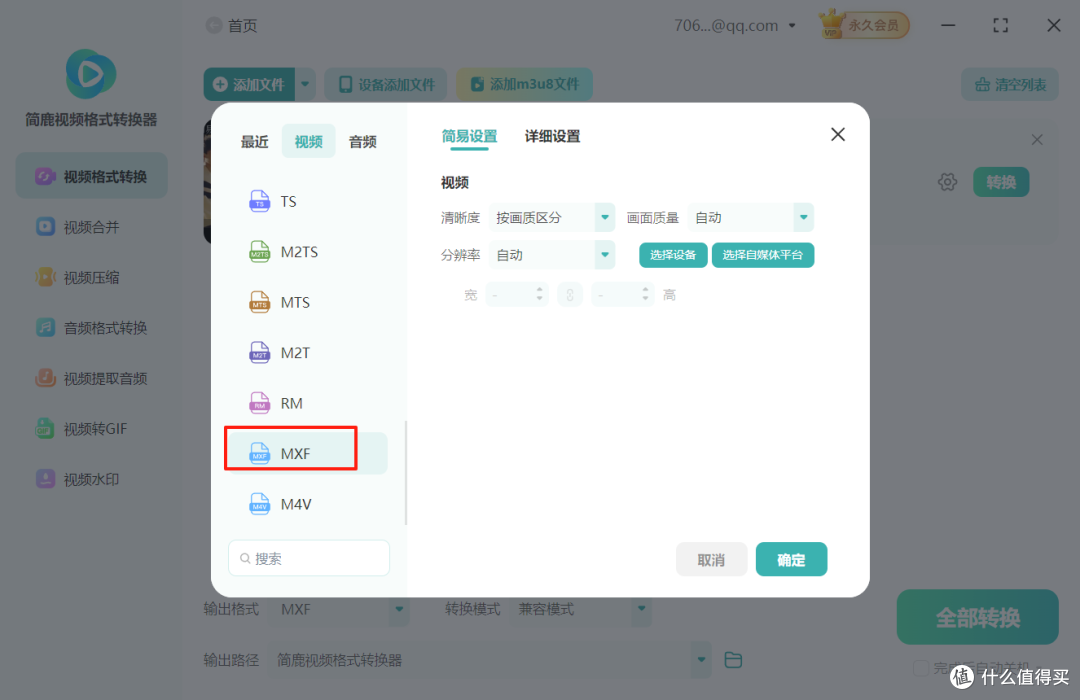Click the video thumbnail behind the dialog
Screen dimensions: 1080x700
coord(207,183)
